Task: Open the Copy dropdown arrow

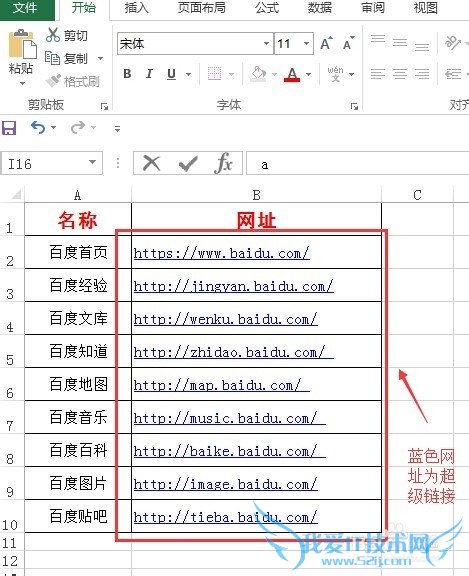Action: (100, 58)
